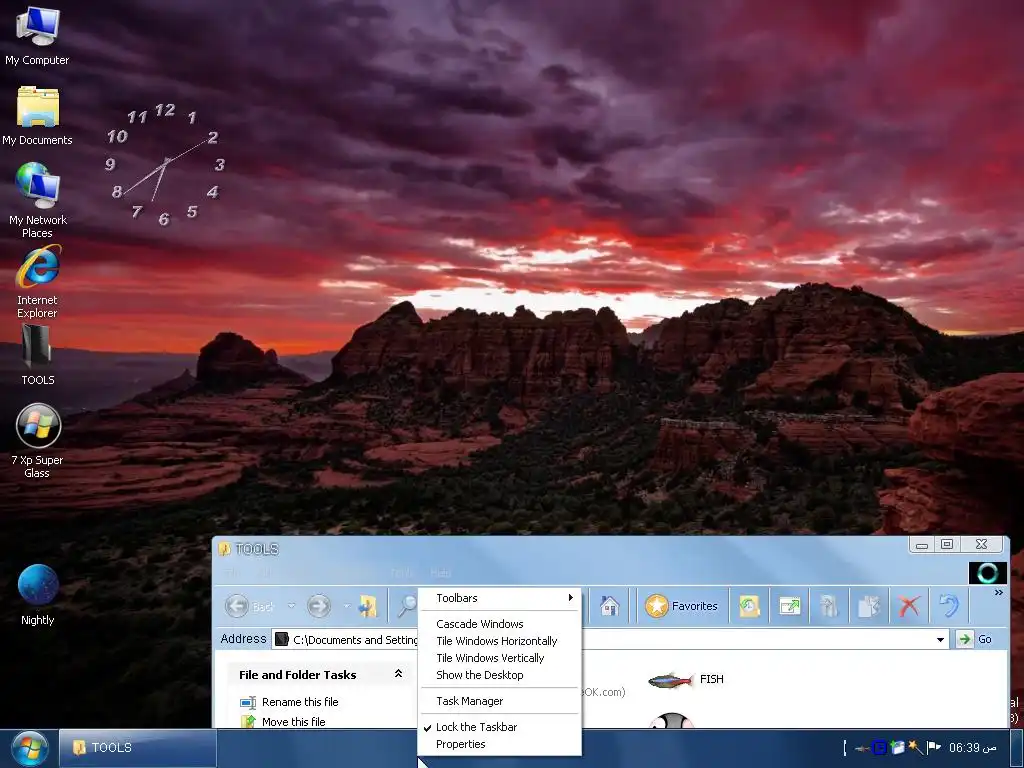Viewport: 1024px width, 768px height.
Task: Click the Show Desktop strip at taskbar end
Action: (x=1017, y=748)
